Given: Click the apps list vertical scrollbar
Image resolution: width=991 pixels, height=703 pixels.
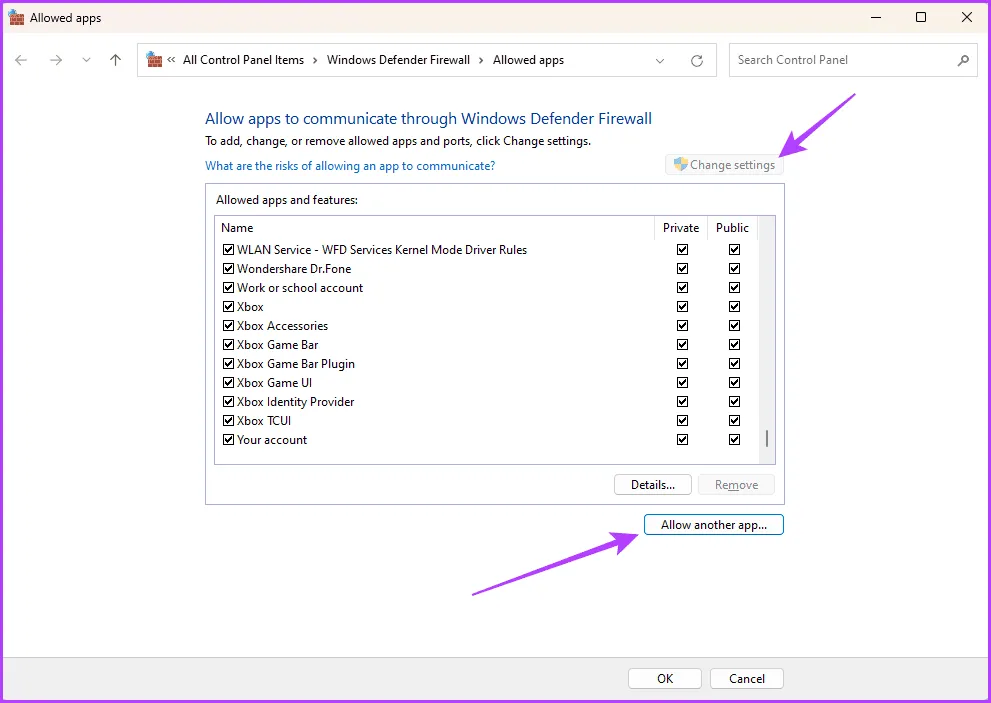Looking at the screenshot, I should 767,341.
